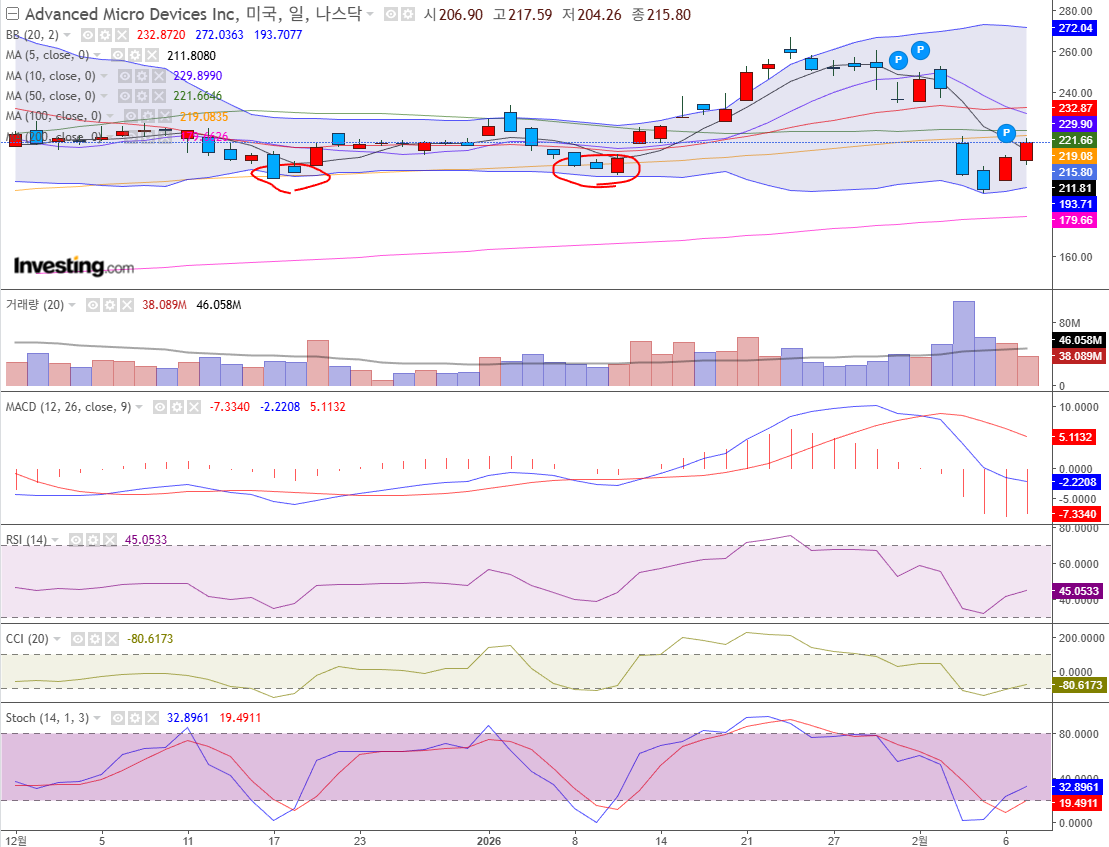
Task: Hide the MA (10, close, 0) line
Action: 124,76
